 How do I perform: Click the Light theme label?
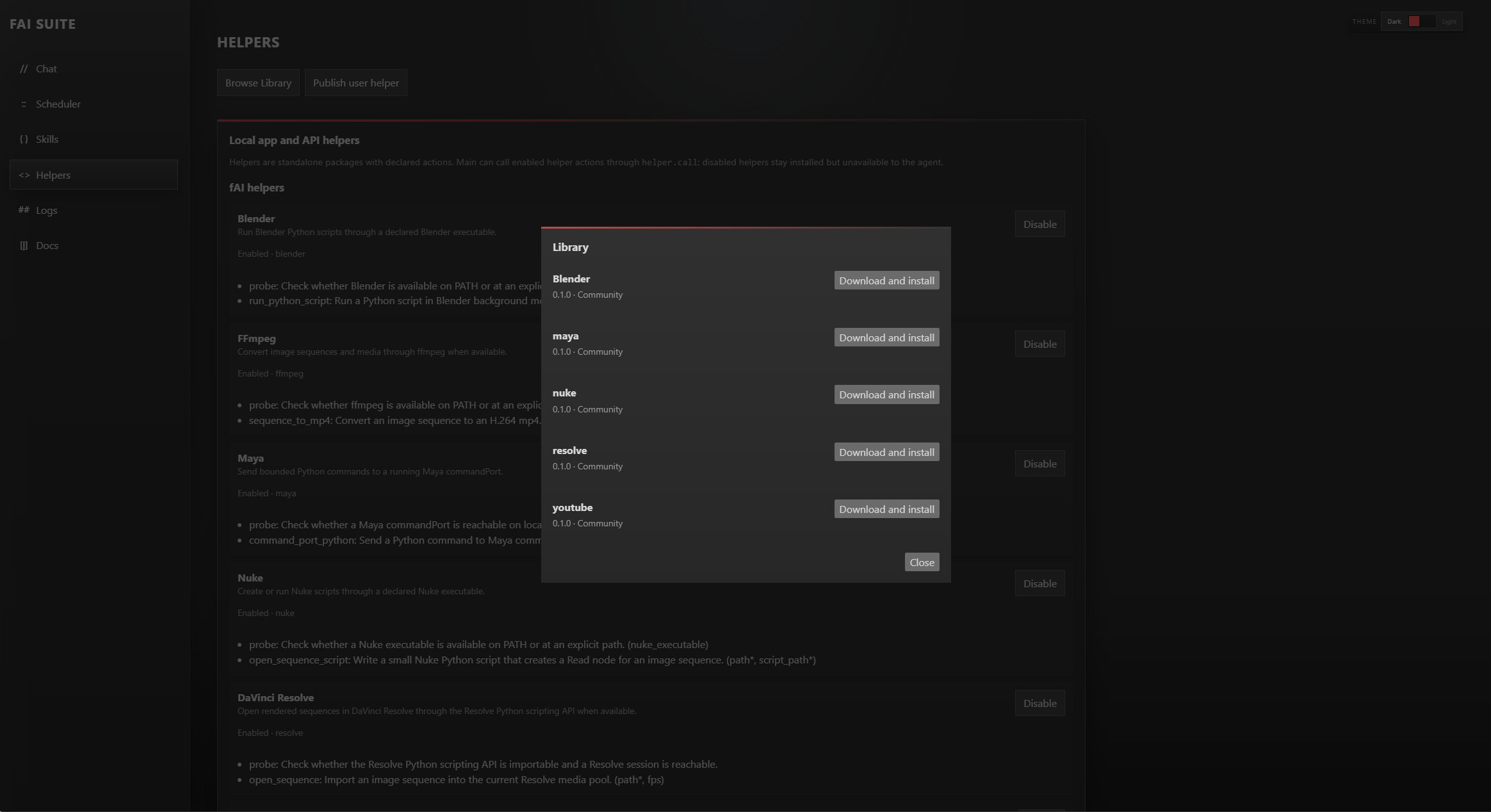[x=1449, y=22]
